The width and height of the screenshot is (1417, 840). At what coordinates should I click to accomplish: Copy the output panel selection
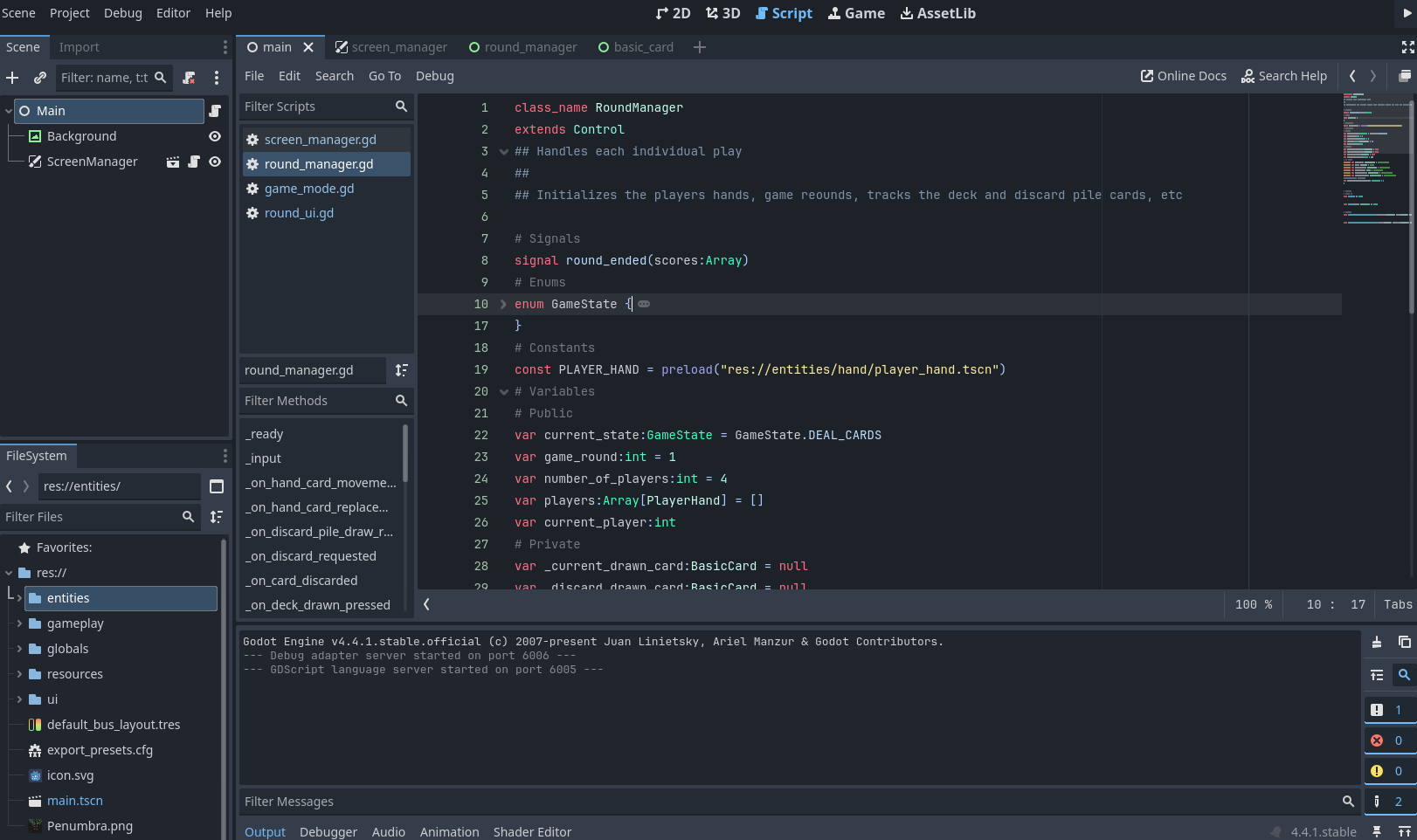pos(1404,643)
